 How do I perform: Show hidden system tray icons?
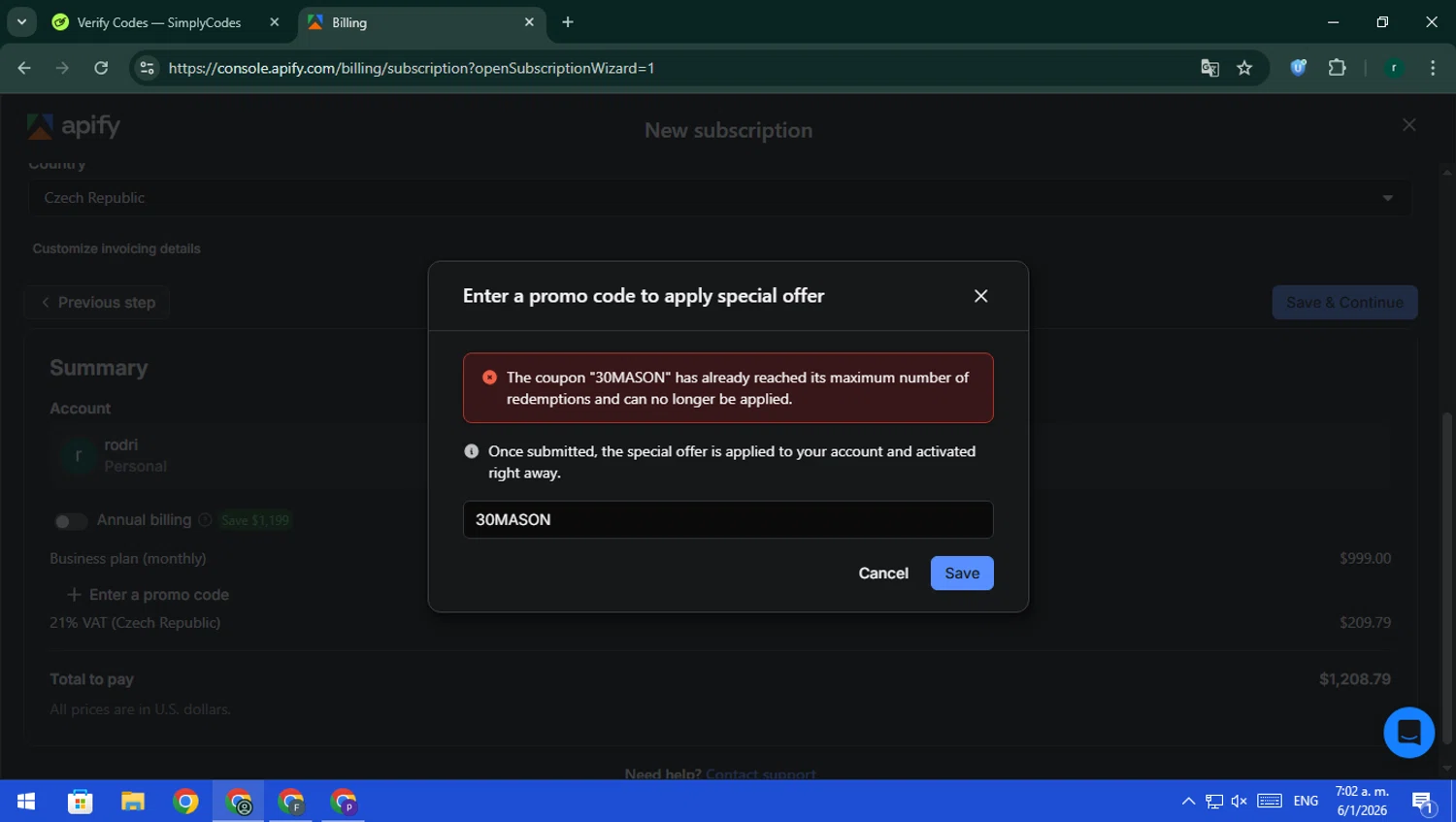pyautogui.click(x=1188, y=802)
